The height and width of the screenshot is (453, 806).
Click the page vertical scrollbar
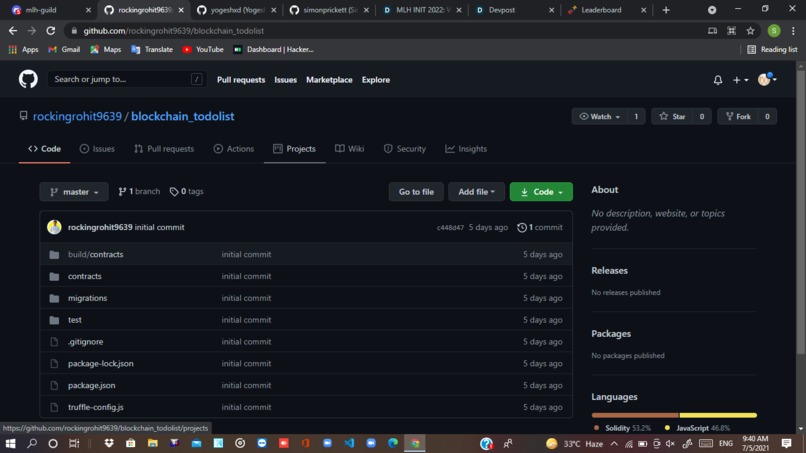[x=801, y=212]
